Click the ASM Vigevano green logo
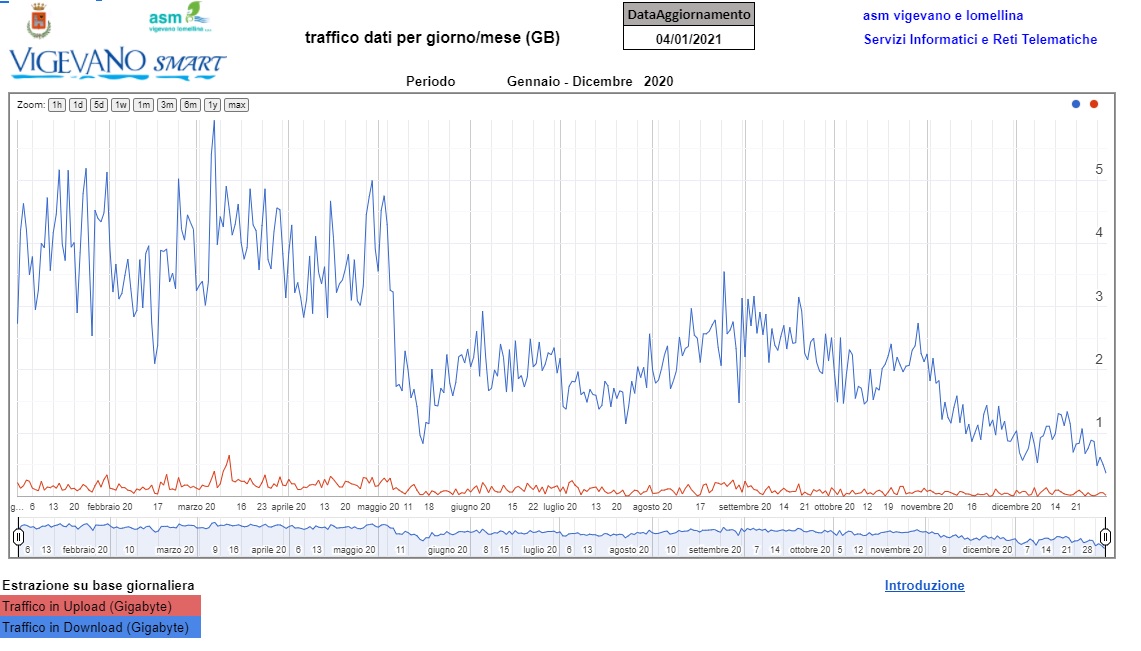Image resolution: width=1141 pixels, height=651 pixels. coord(182,20)
